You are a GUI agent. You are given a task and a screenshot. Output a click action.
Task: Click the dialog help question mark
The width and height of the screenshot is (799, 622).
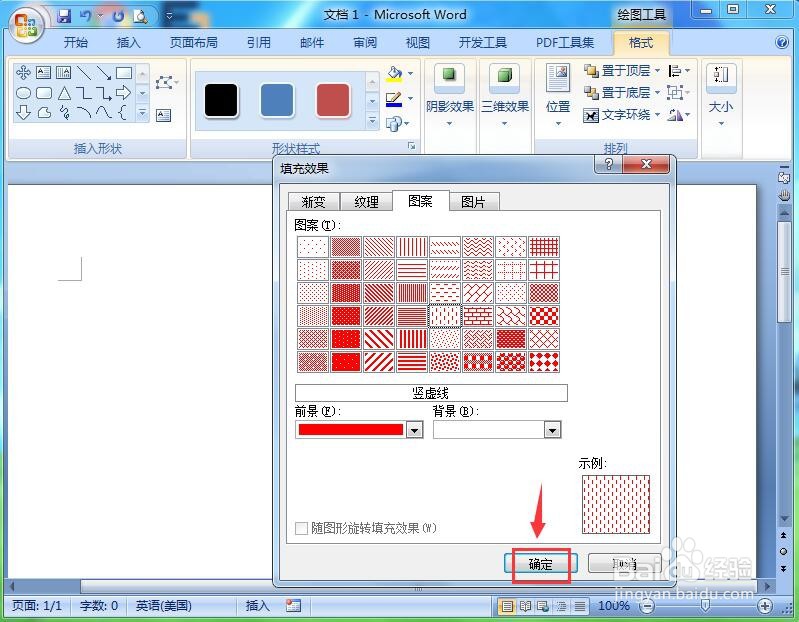click(x=608, y=164)
